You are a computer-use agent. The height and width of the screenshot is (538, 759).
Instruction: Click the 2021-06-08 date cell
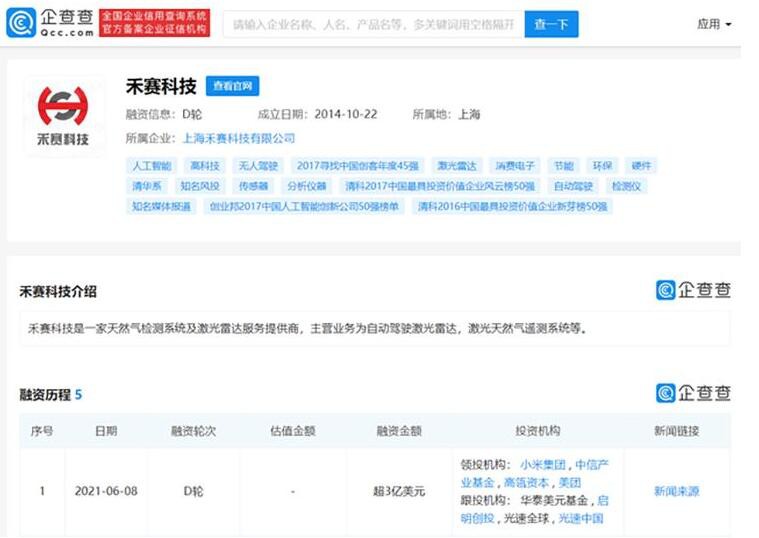(106, 492)
